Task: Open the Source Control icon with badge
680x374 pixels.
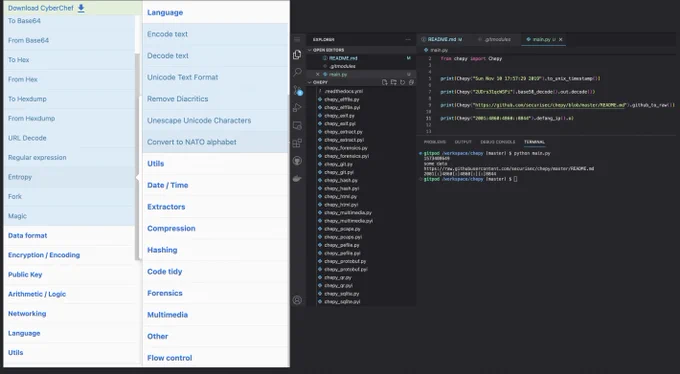Action: click(x=298, y=90)
